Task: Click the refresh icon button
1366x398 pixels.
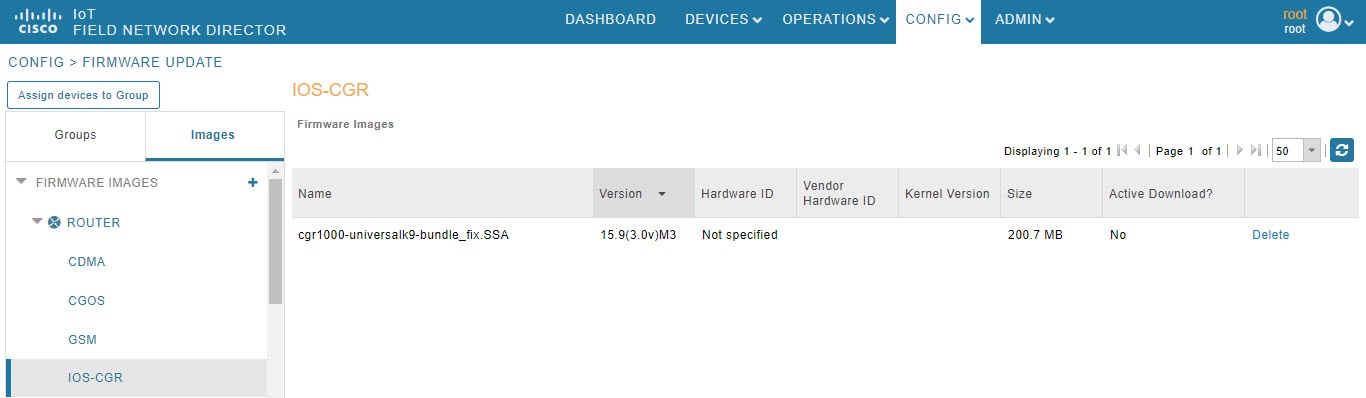Action: pos(1341,151)
